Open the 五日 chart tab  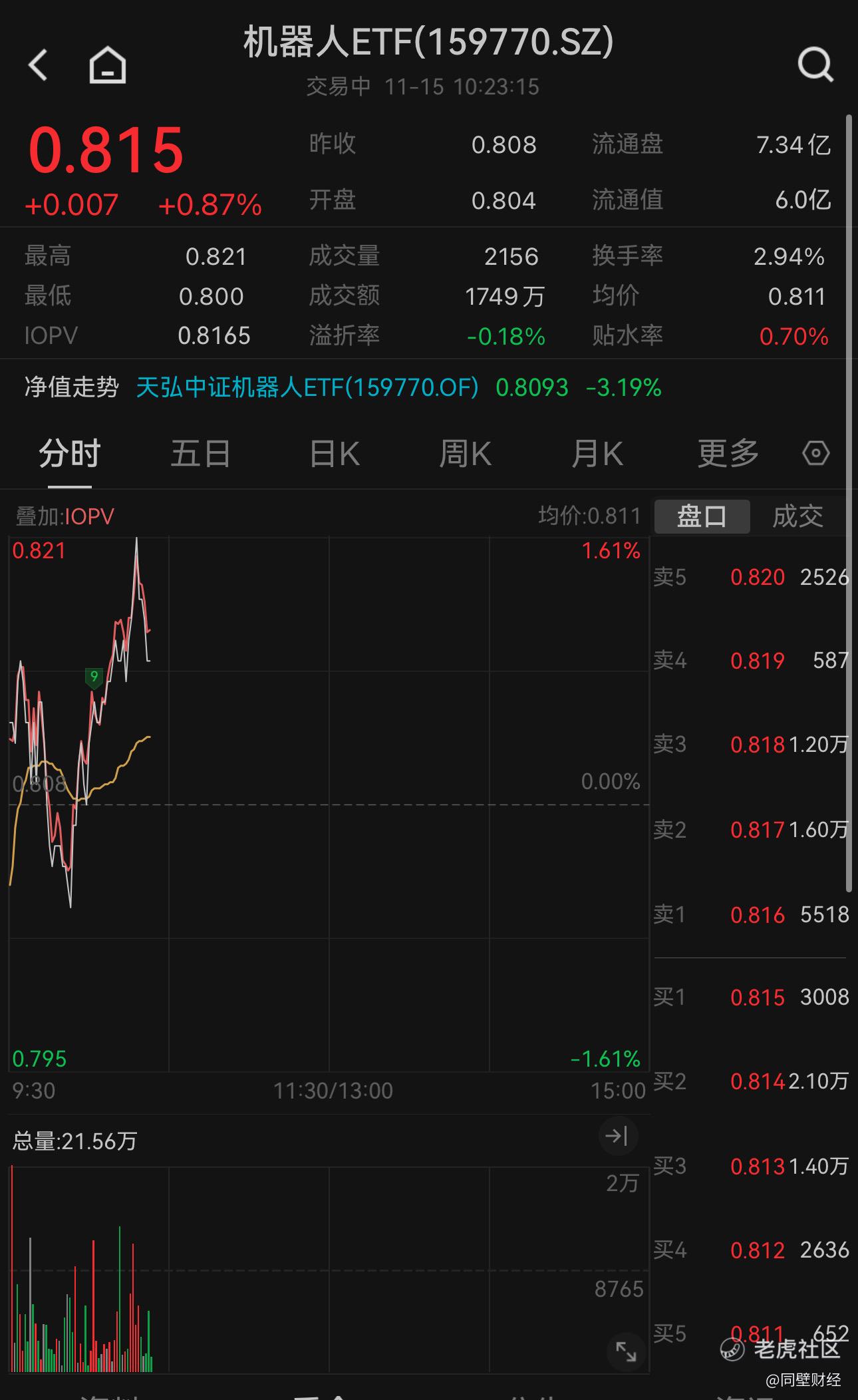[200, 454]
